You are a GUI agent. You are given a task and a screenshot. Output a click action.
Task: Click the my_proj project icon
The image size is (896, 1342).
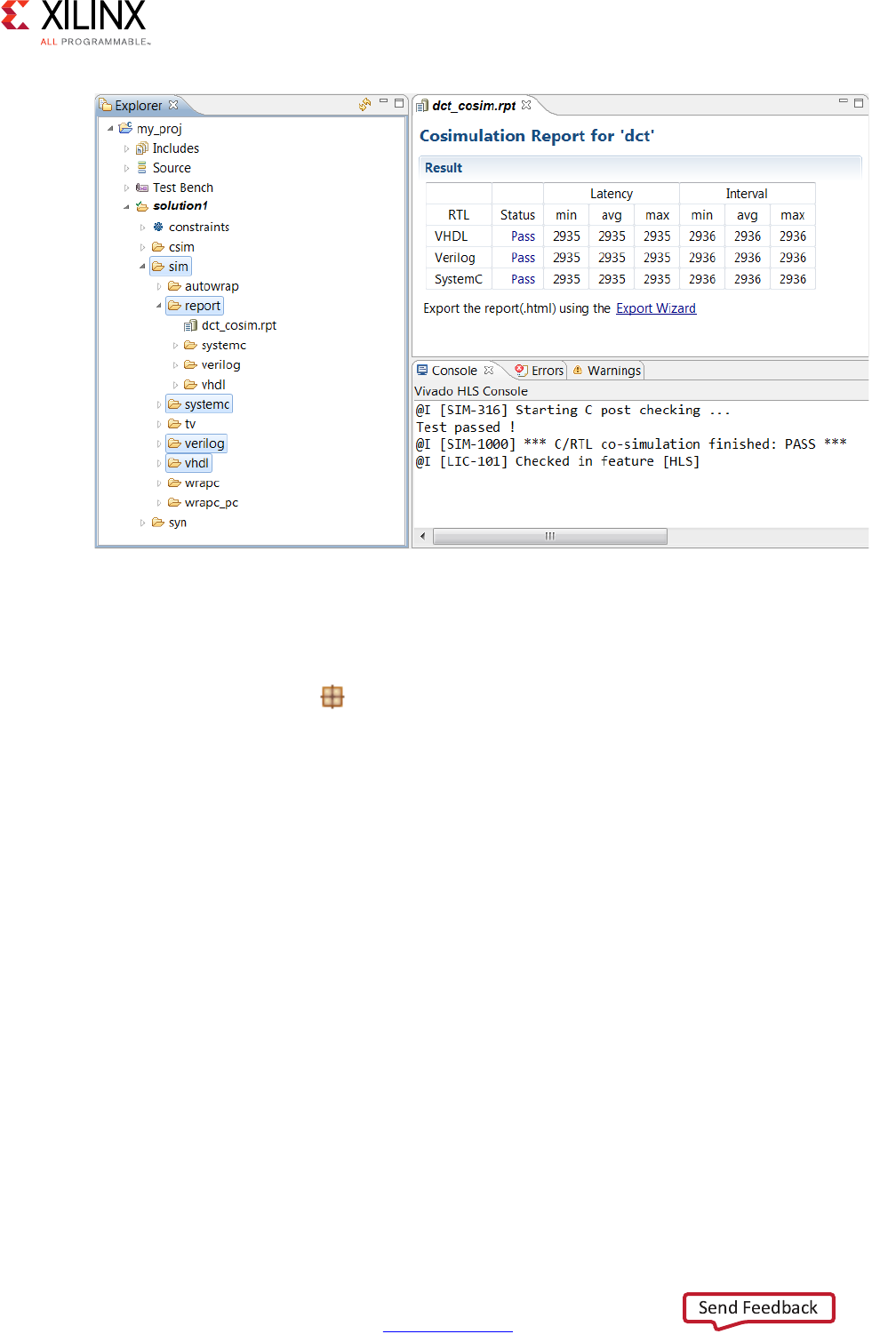point(125,129)
